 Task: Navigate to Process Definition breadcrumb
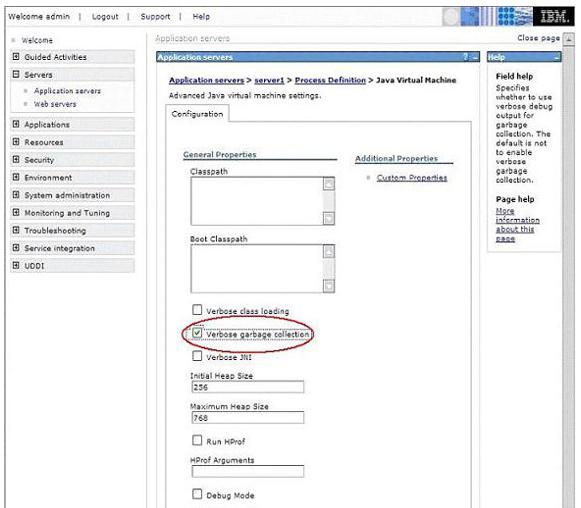[330, 80]
